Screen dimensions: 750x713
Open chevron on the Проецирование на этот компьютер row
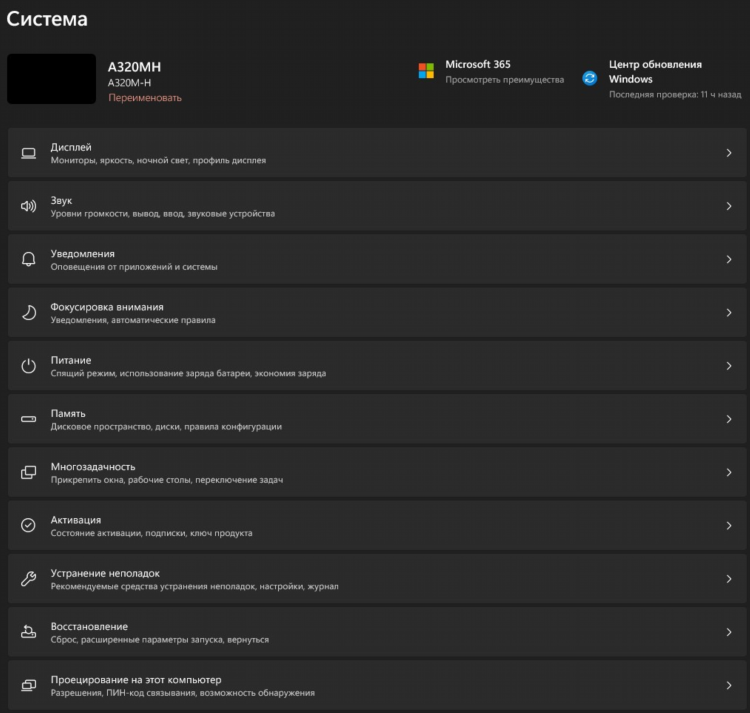click(x=729, y=685)
